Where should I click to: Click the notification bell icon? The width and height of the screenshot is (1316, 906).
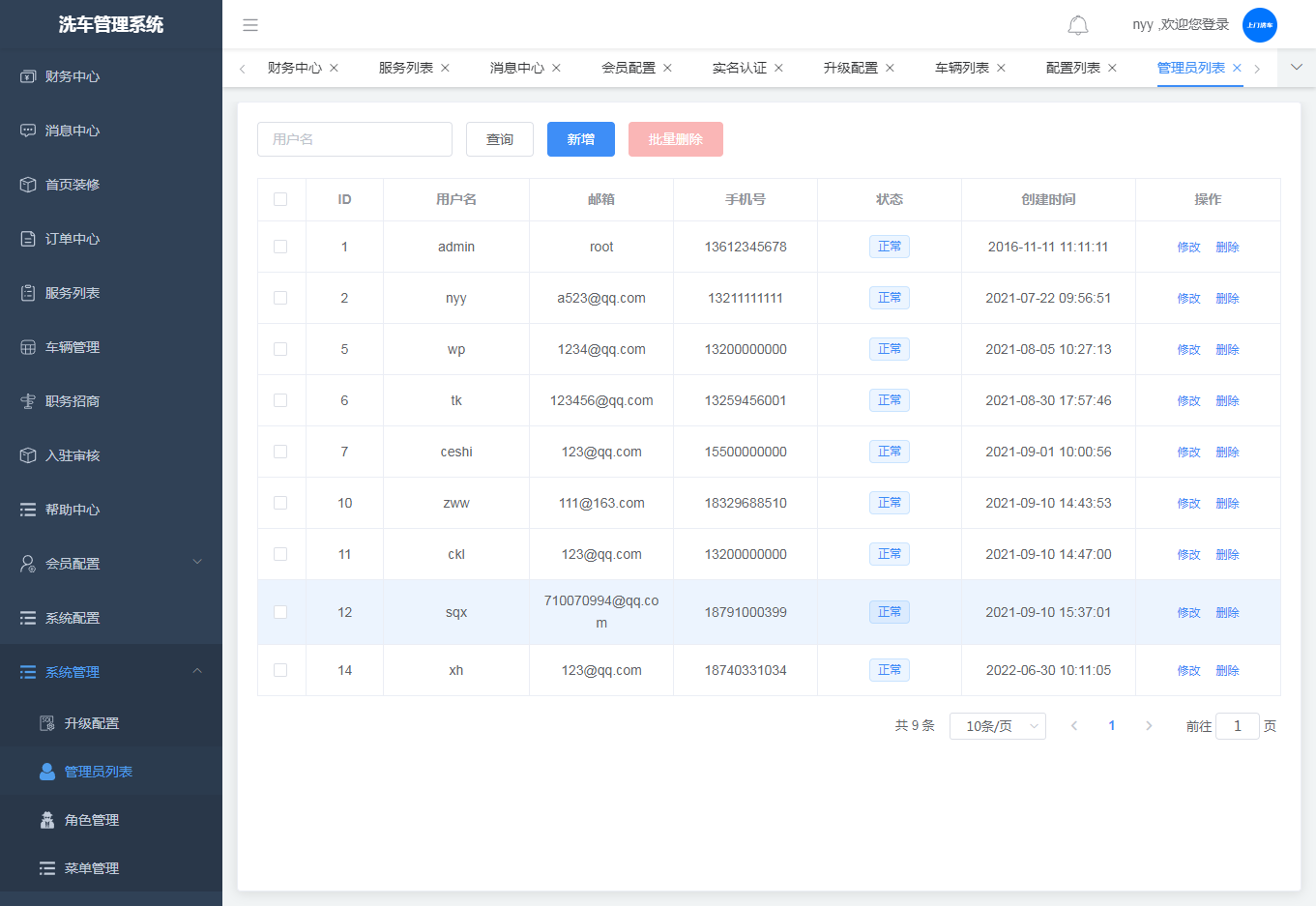(x=1077, y=25)
